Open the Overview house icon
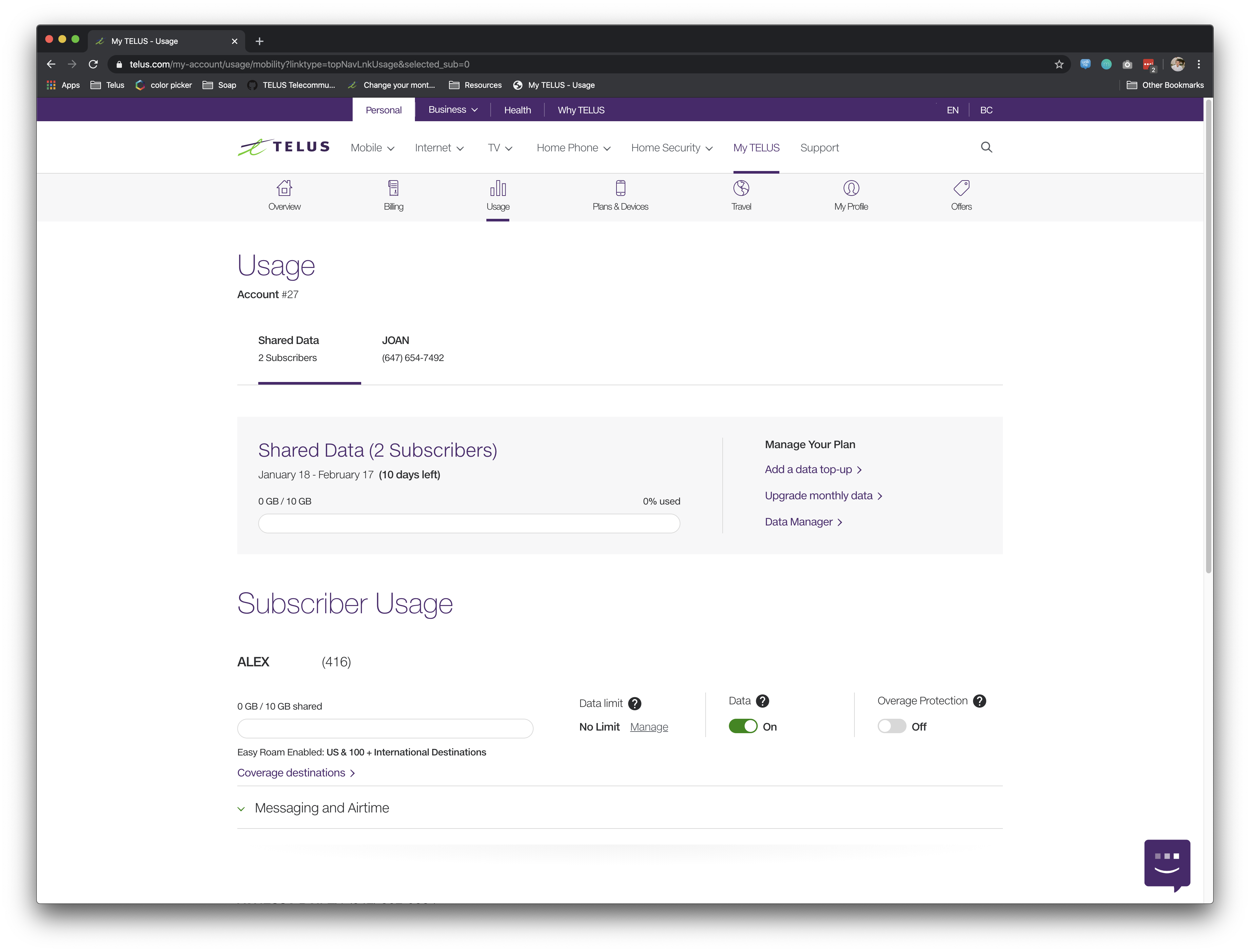Screen dimensions: 1250x952 [284, 188]
